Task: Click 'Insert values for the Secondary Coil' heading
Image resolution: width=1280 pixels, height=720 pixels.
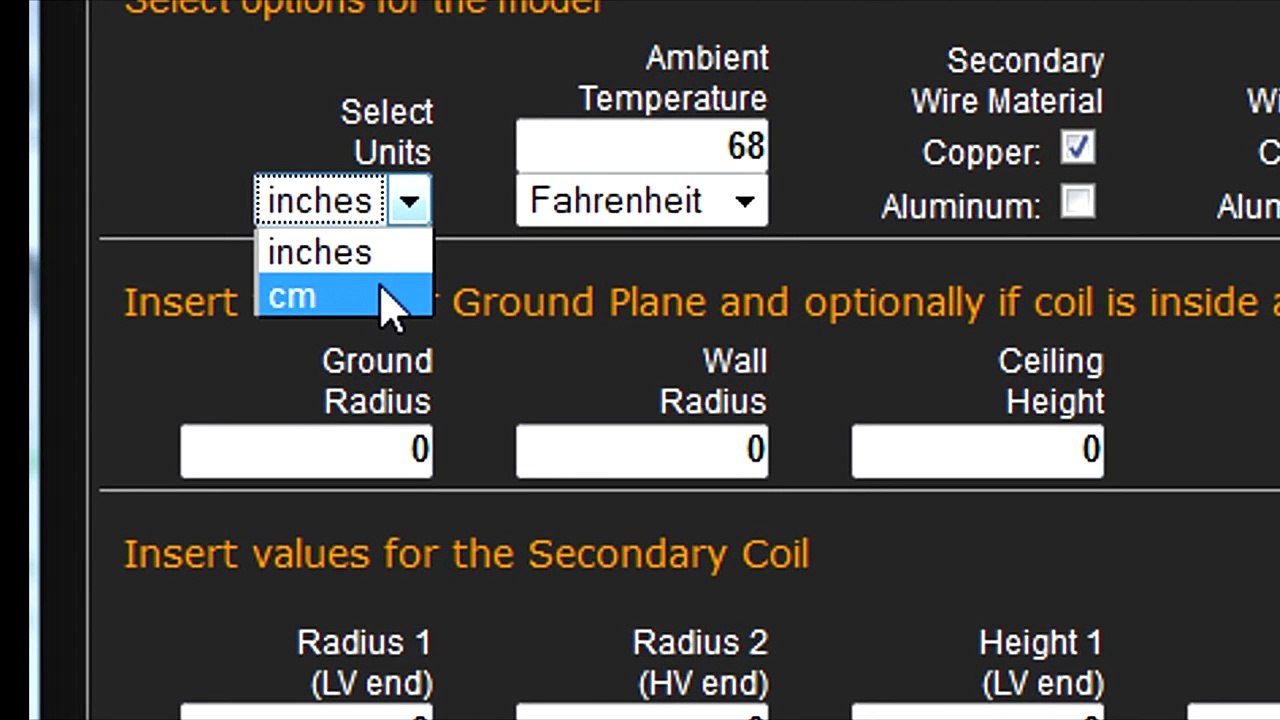Action: tap(466, 554)
